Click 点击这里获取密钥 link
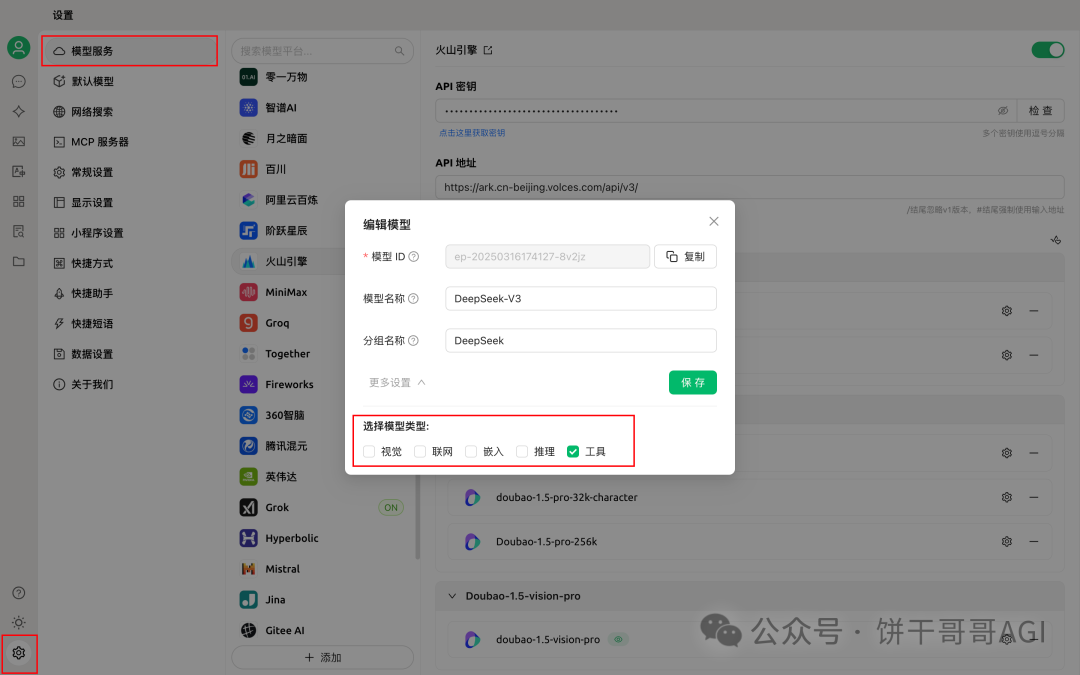Screen dimensions: 1080x675 pos(472,133)
